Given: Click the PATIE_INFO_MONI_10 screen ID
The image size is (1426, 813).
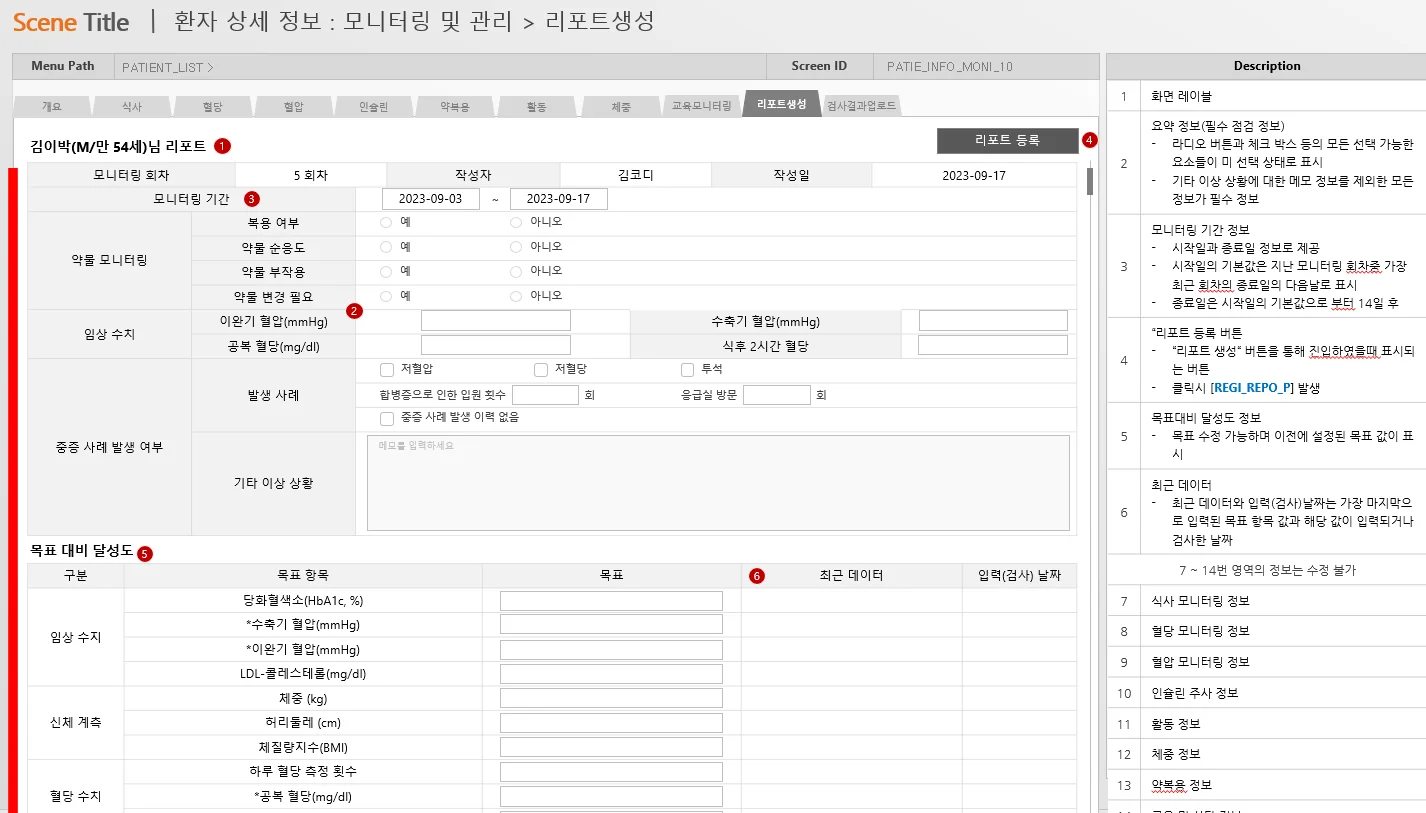Looking at the screenshot, I should 950,67.
